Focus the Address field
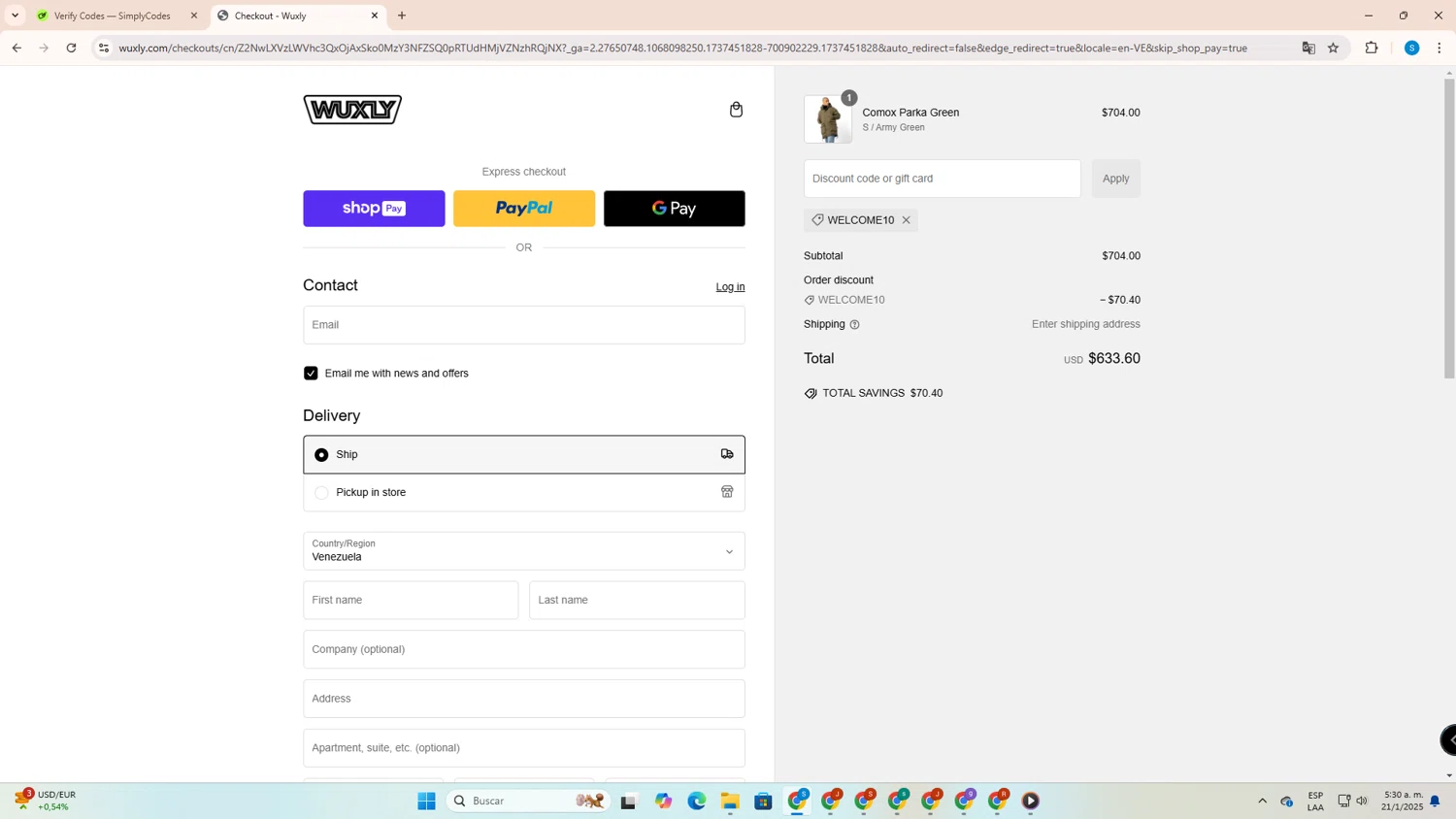This screenshot has height=819, width=1456. coord(524,699)
